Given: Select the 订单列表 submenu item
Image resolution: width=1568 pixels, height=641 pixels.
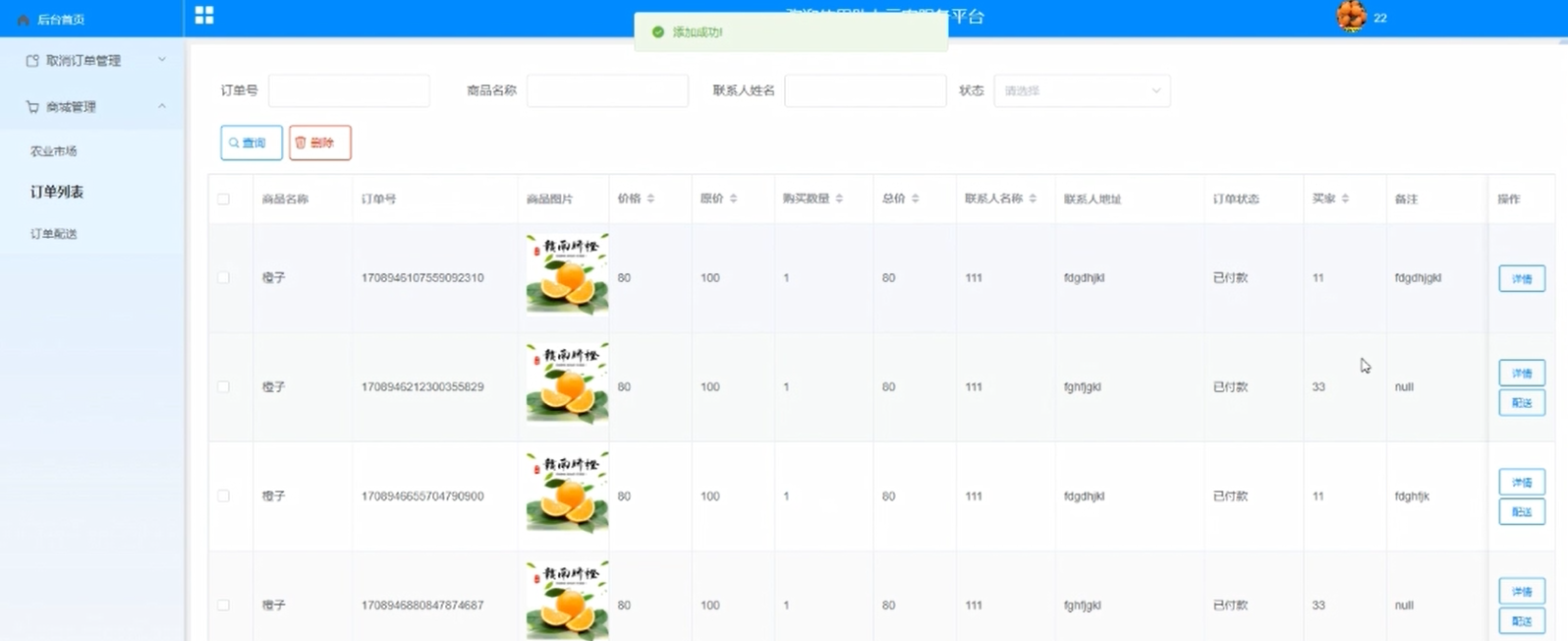Looking at the screenshot, I should coord(57,192).
